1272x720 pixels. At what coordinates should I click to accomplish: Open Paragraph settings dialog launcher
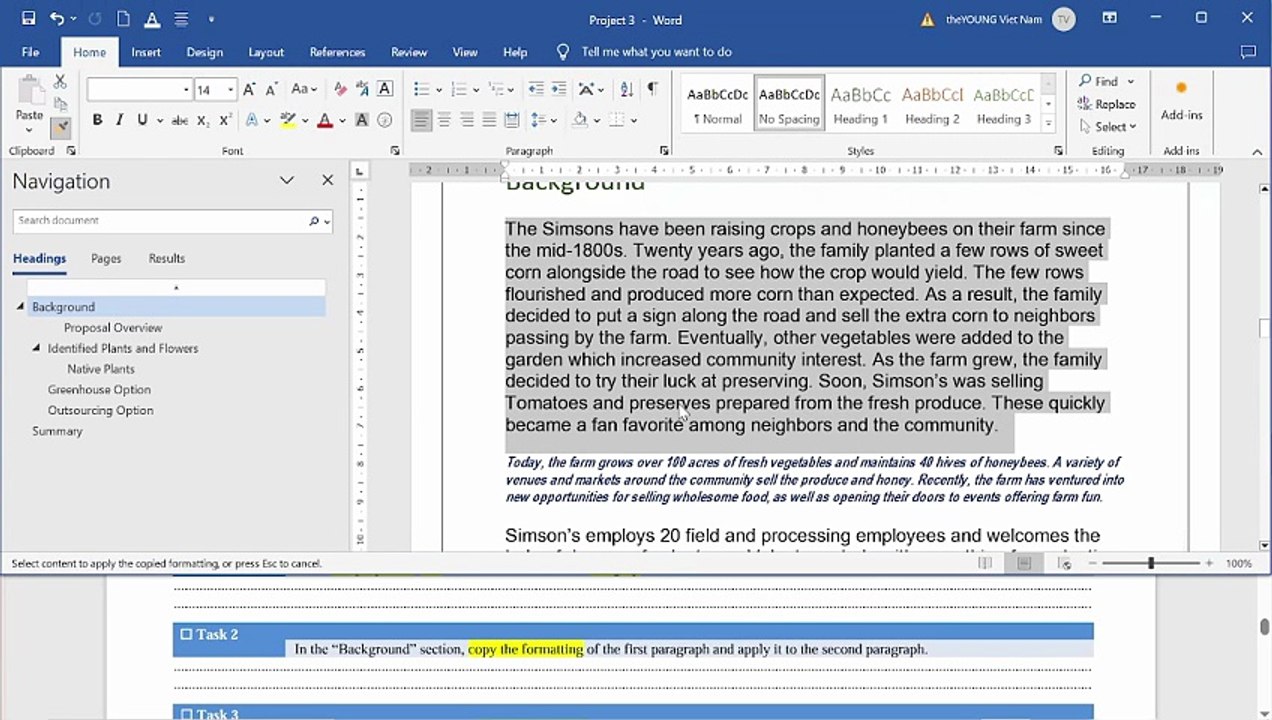click(665, 151)
